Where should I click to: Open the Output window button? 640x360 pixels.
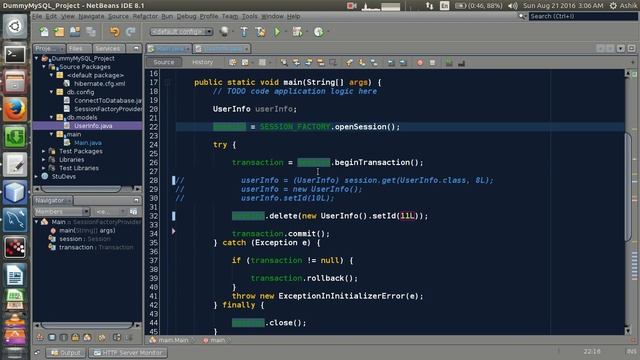pos(66,353)
